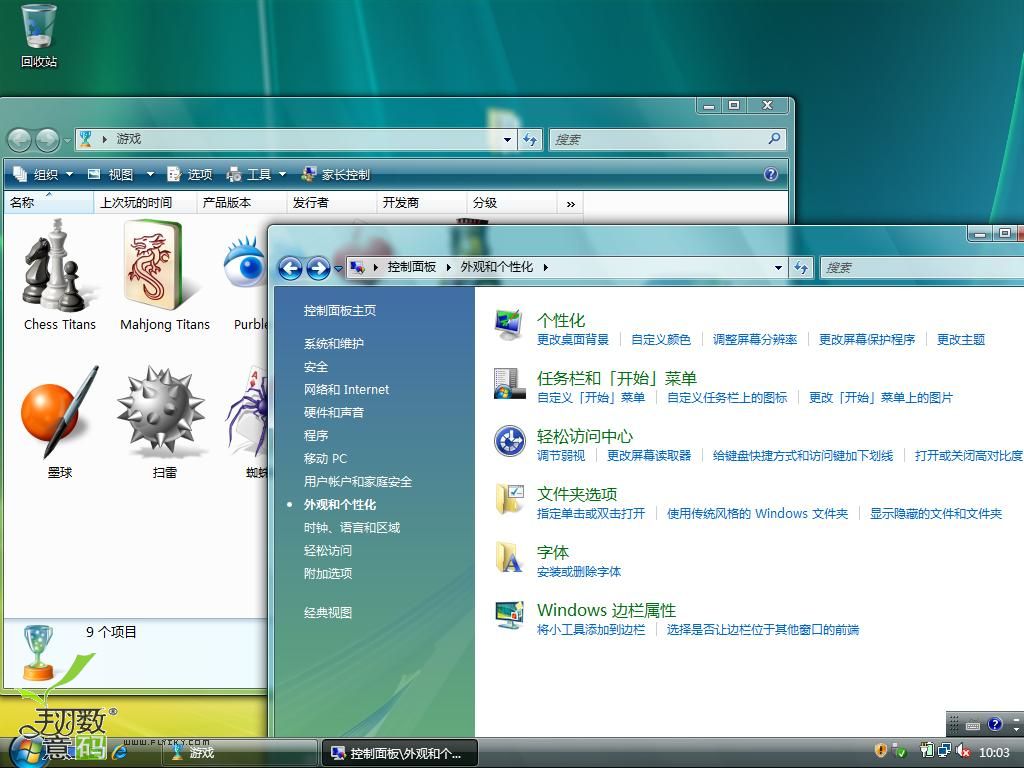
Task: Open the Chess Titans game icon
Action: (x=59, y=276)
